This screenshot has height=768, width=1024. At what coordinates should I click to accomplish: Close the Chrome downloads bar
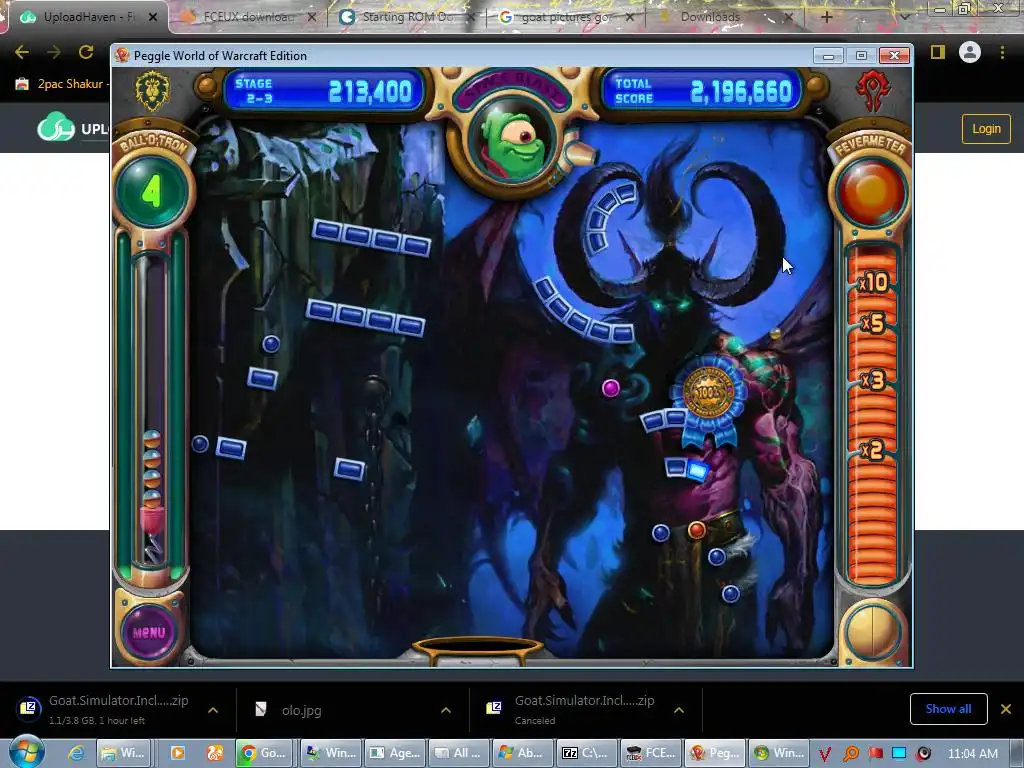tap(1006, 709)
